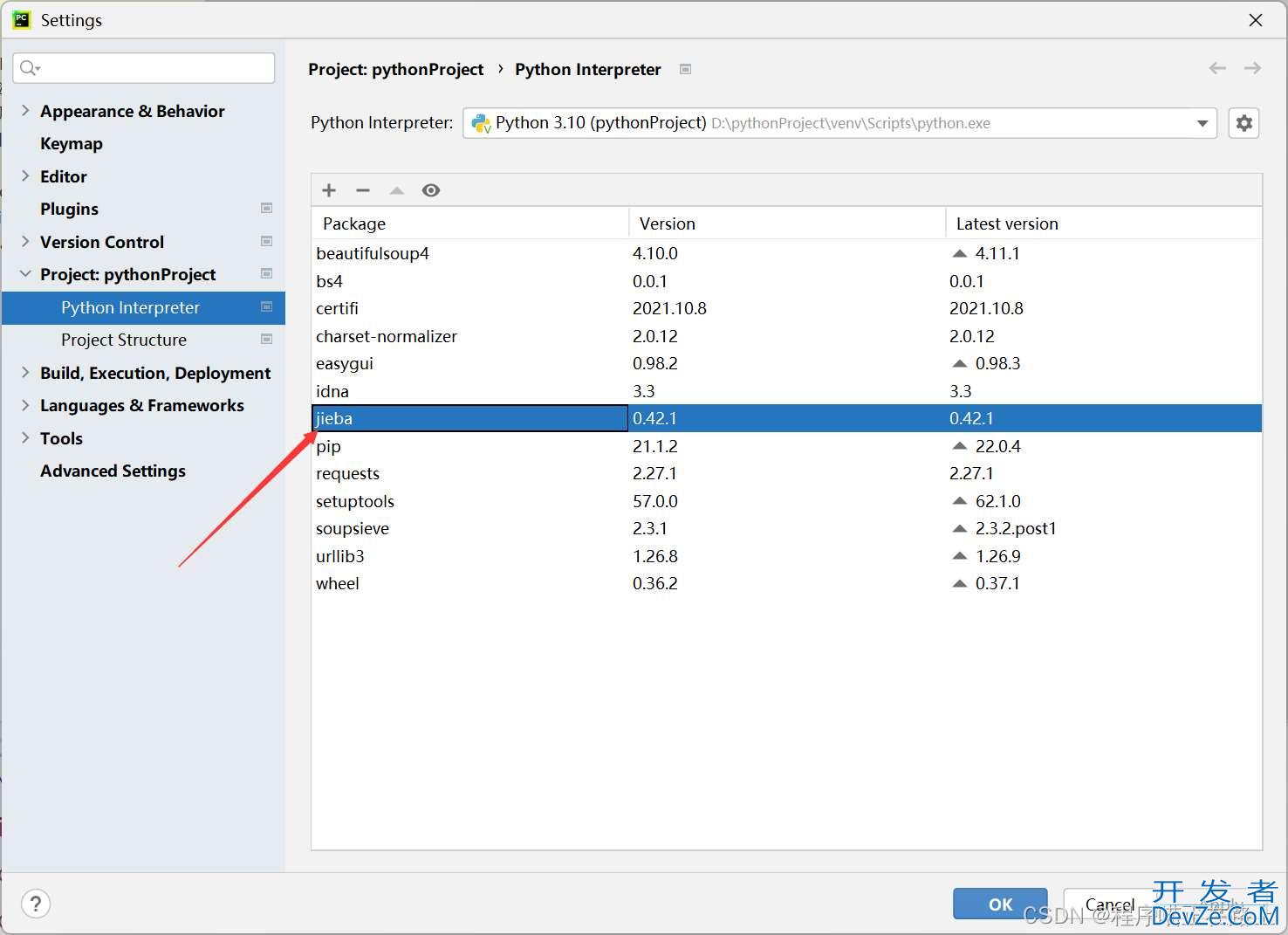Expand Languages & Frameworks section
Viewport: 1288px width, 935px height.
25,405
